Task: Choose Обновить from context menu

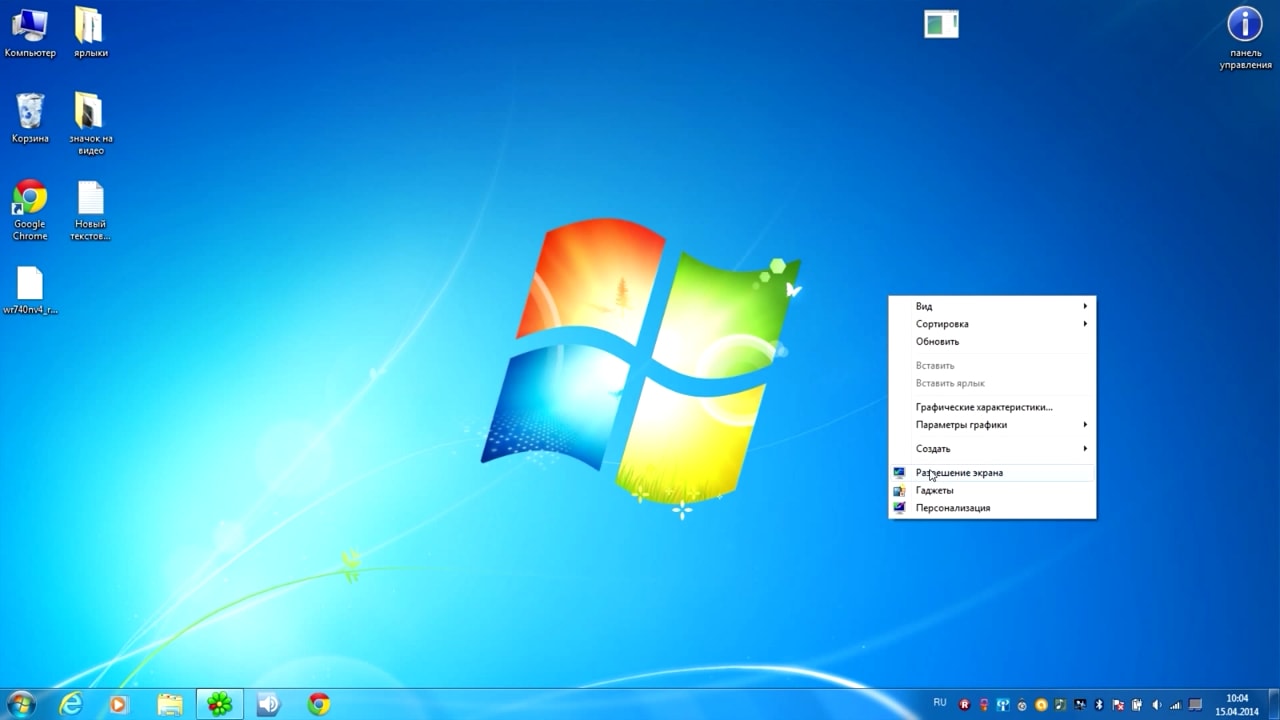Action: pos(992,342)
